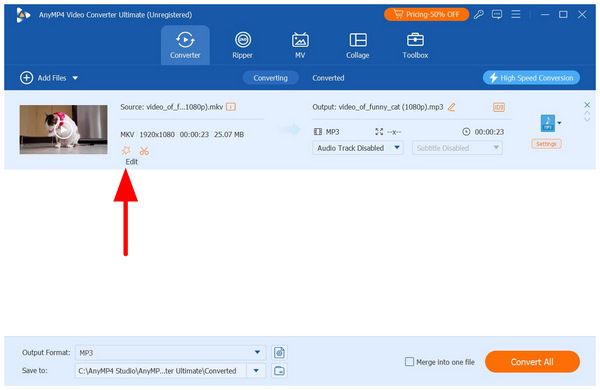Select the Converting sub-tab
This screenshot has width=600, height=390.
pyautogui.click(x=271, y=78)
